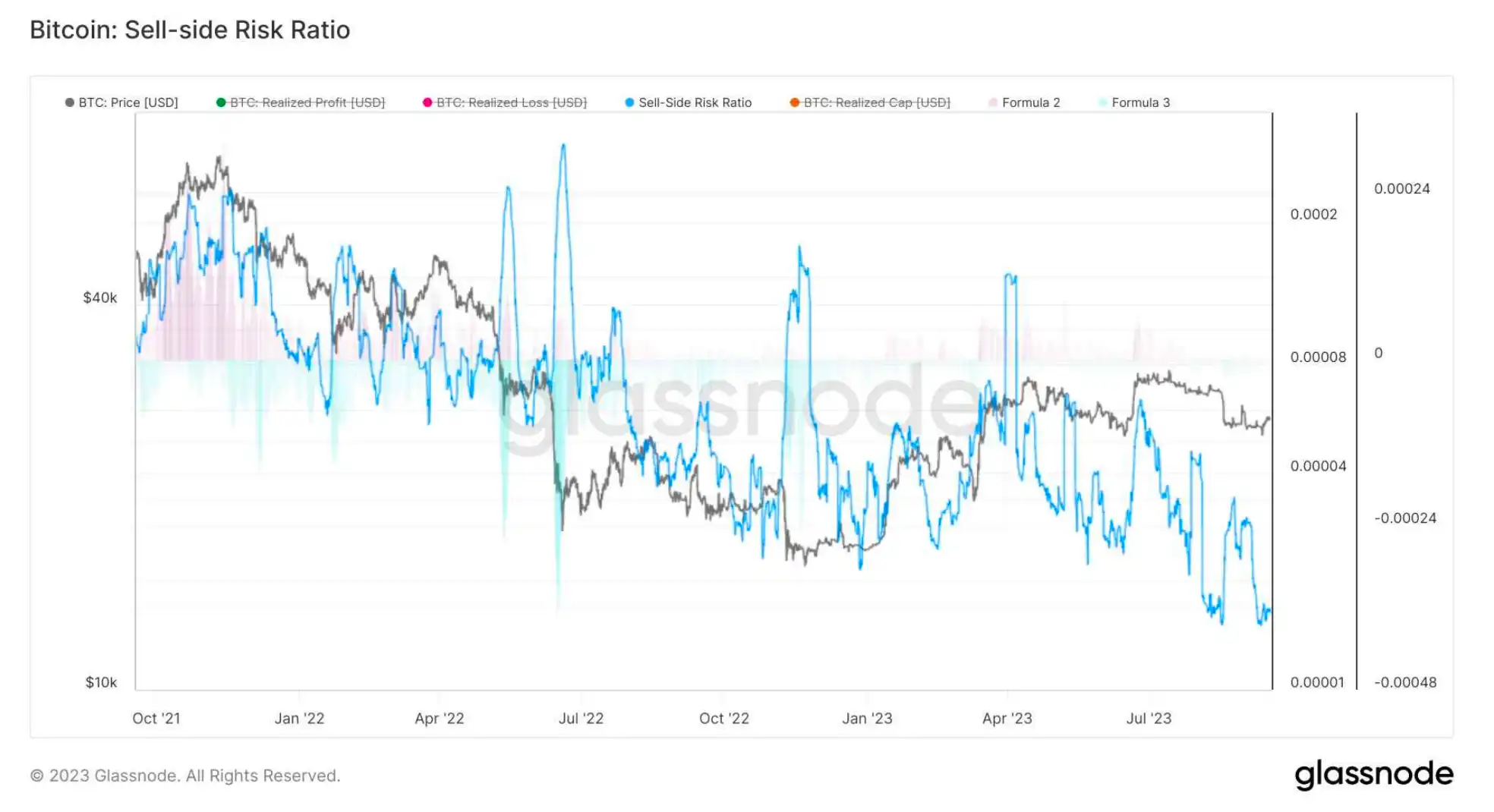
Task: Click the $10k price axis label
Action: tap(101, 682)
